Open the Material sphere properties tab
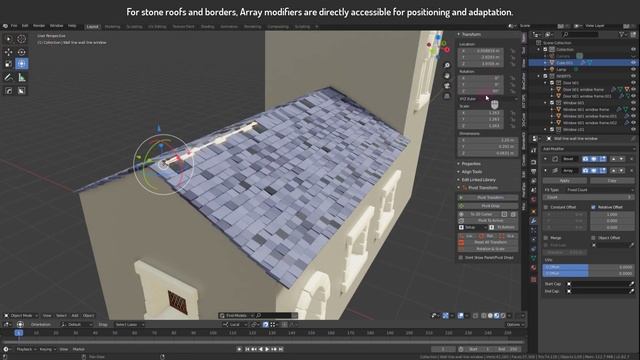 click(533, 268)
